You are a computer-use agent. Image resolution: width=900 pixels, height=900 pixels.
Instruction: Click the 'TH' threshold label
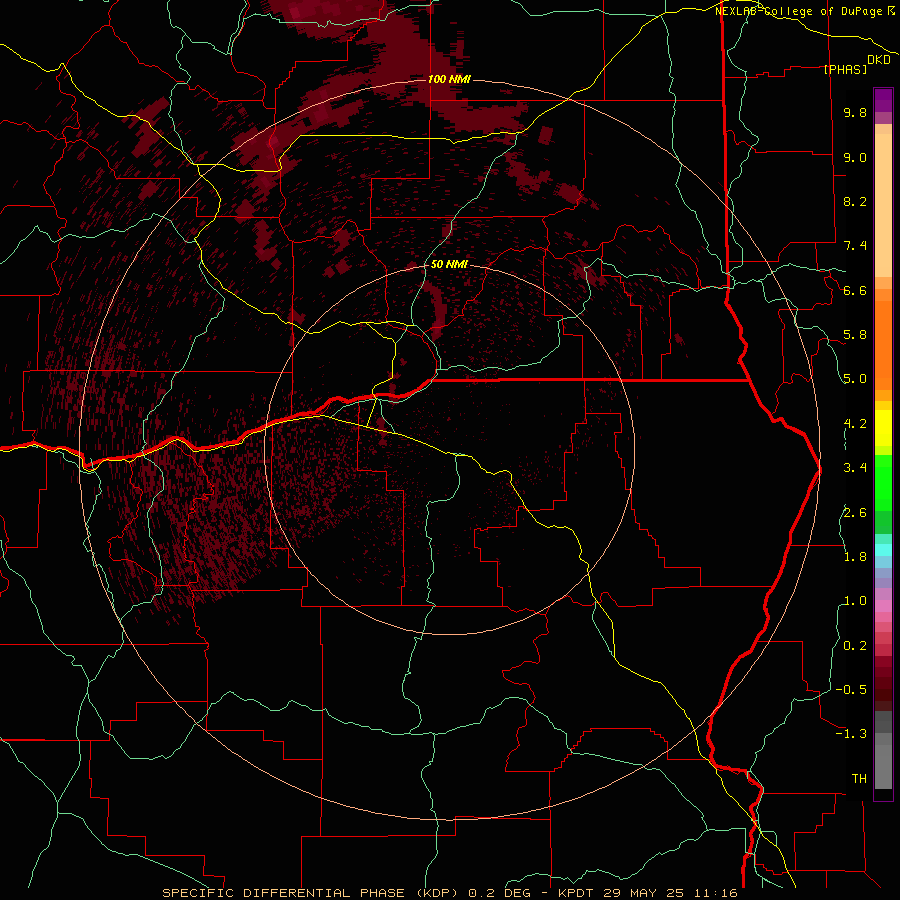[859, 779]
